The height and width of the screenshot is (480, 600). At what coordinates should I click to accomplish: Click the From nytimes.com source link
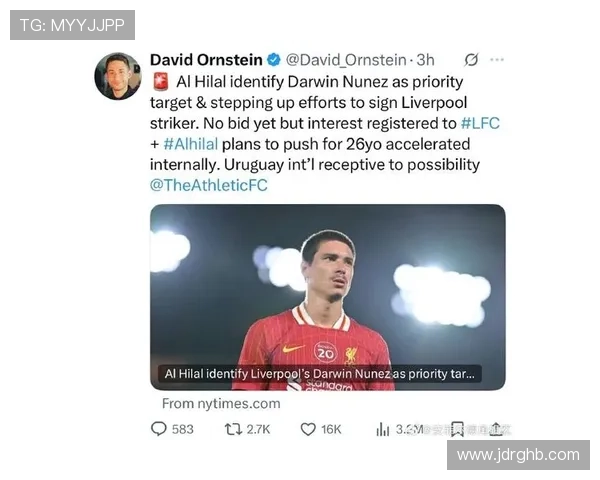click(221, 403)
